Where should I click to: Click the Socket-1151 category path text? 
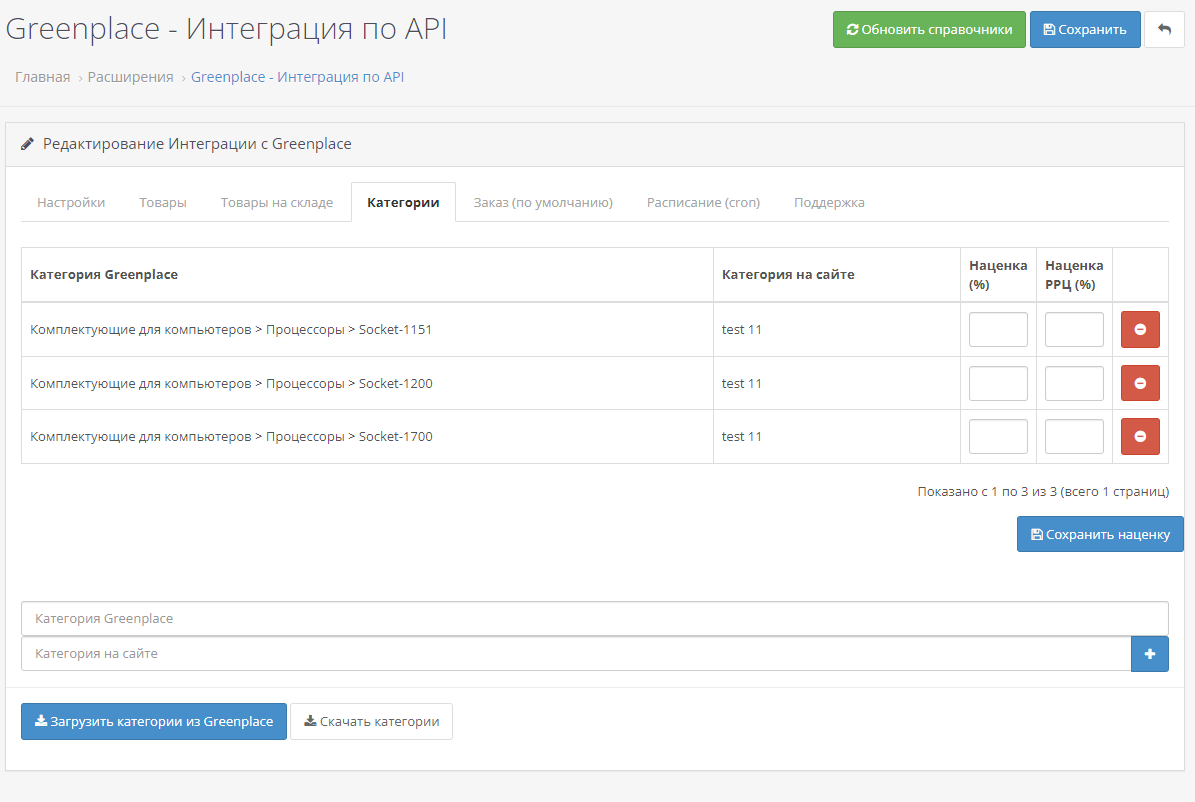click(231, 329)
